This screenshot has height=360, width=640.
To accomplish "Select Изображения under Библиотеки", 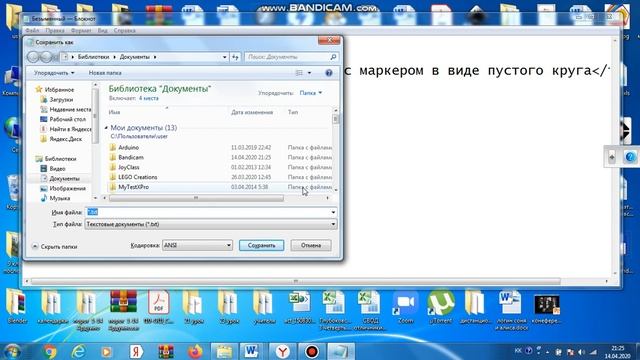I will pos(63,188).
